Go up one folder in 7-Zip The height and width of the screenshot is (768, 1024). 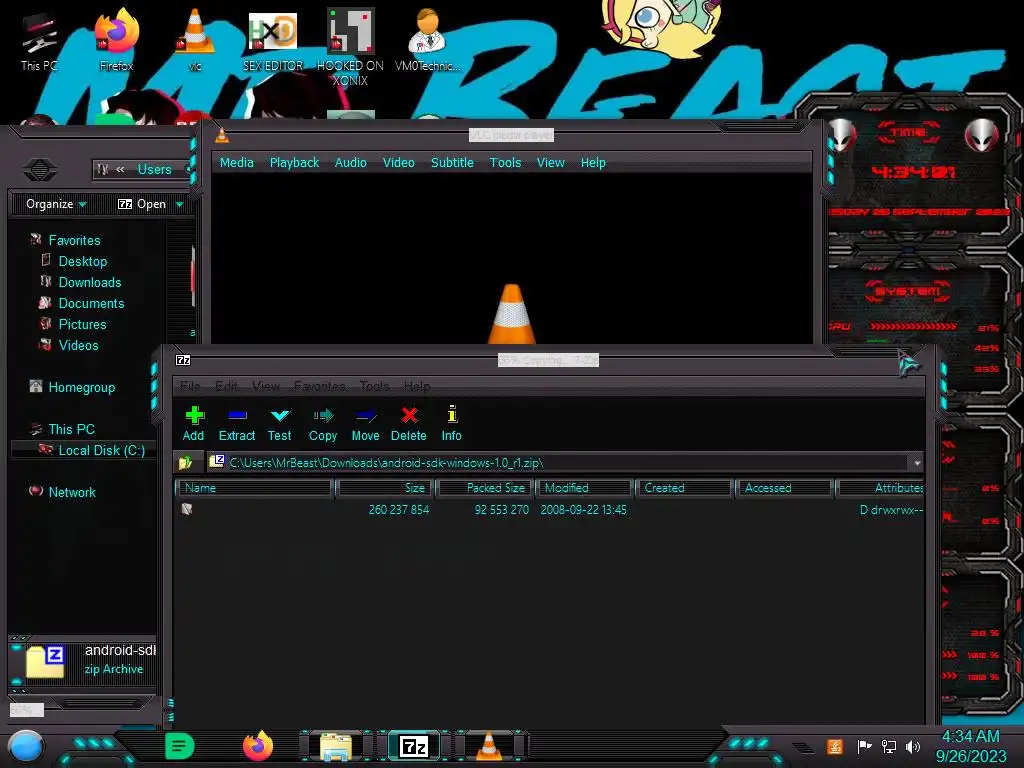pyautogui.click(x=185, y=462)
